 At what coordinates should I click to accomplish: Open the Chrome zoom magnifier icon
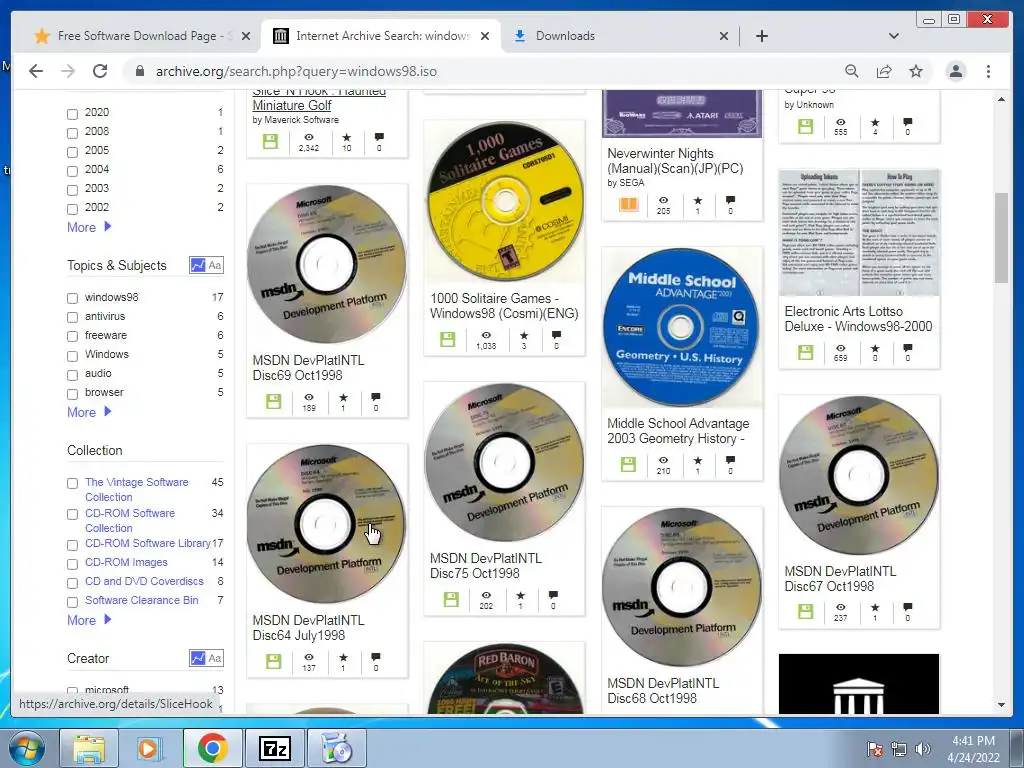(x=852, y=71)
